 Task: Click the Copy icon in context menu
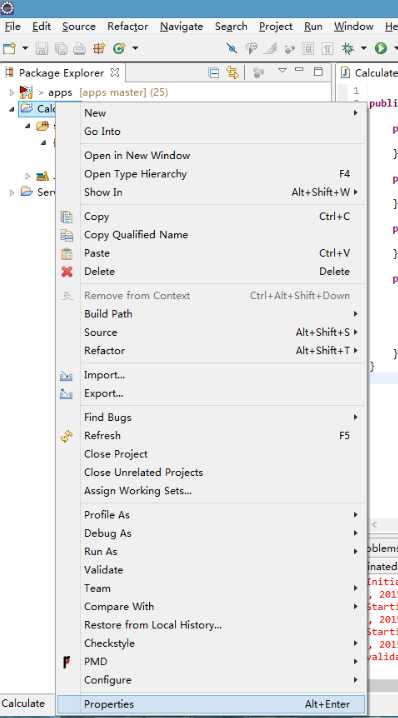(67, 217)
